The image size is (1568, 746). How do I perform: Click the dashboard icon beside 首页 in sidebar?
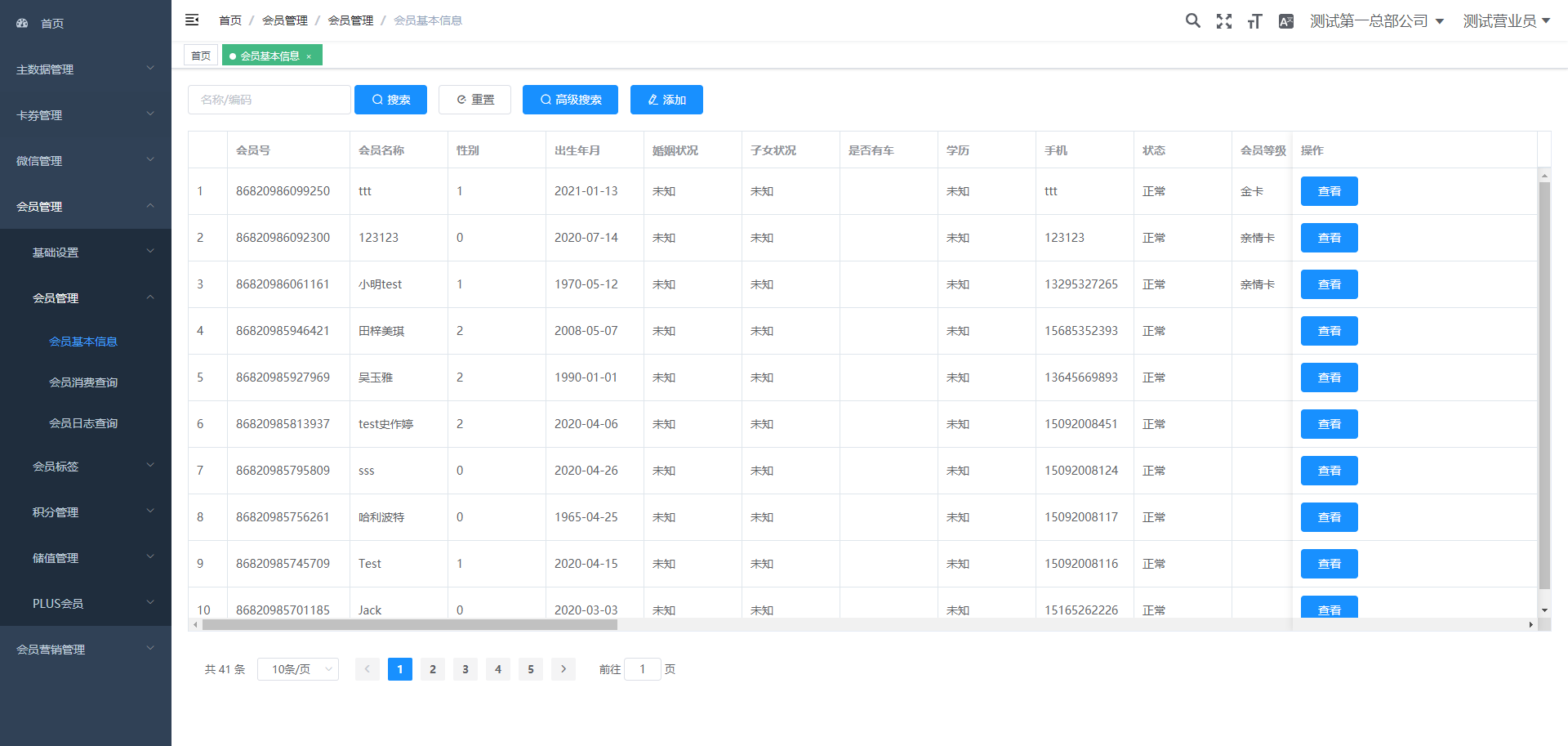(x=22, y=23)
